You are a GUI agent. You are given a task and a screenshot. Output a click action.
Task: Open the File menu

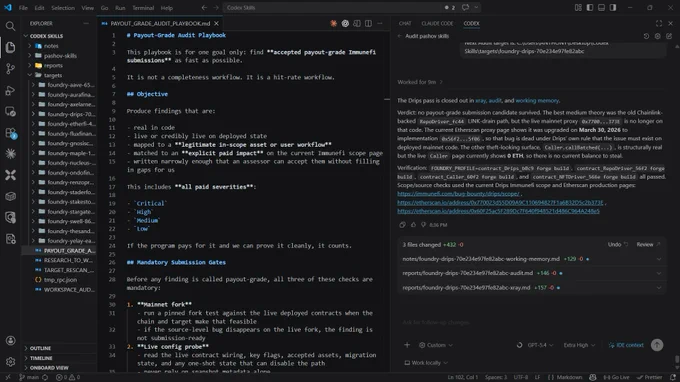click(x=23, y=8)
